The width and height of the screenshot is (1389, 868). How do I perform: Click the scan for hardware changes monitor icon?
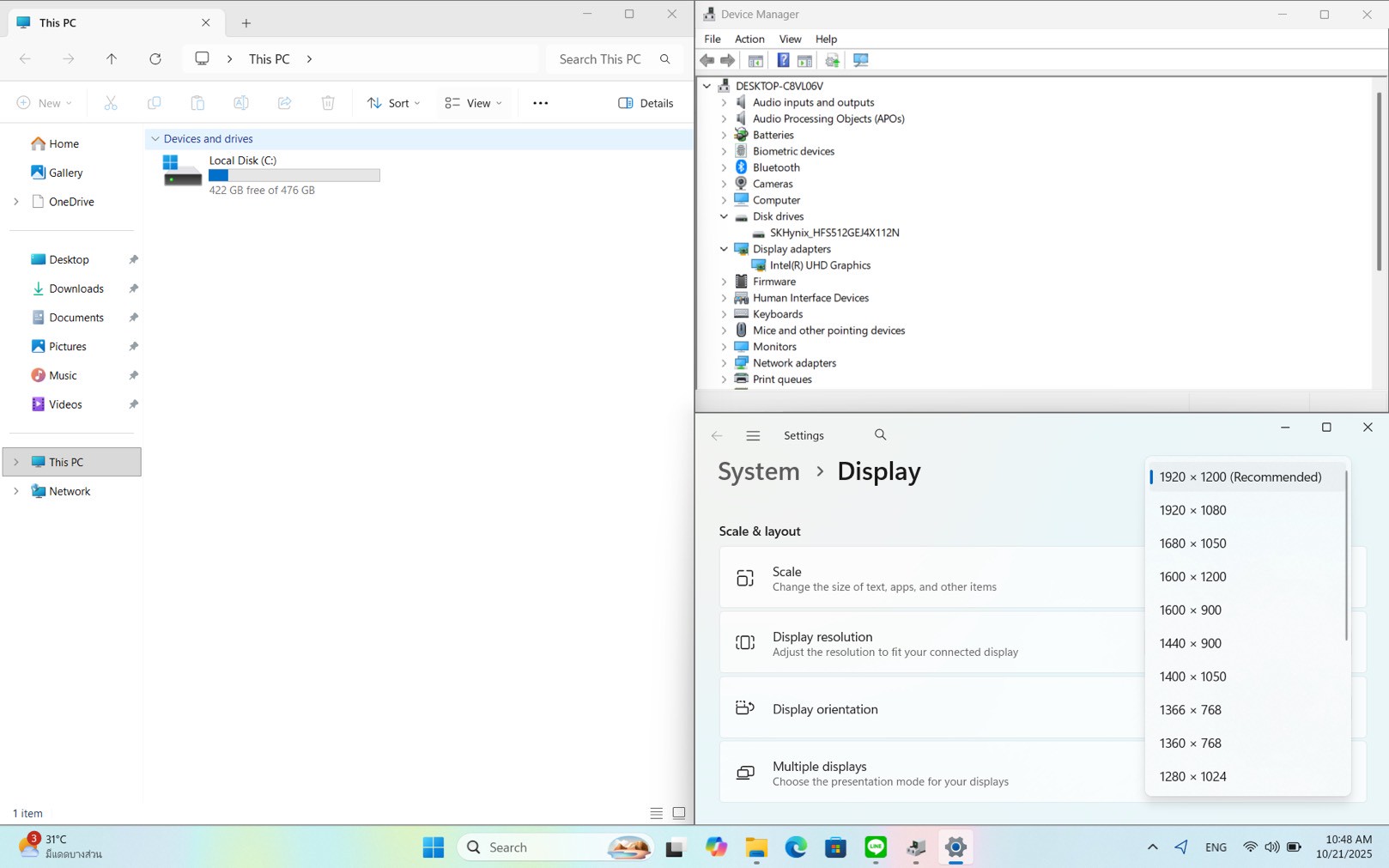[x=860, y=60]
